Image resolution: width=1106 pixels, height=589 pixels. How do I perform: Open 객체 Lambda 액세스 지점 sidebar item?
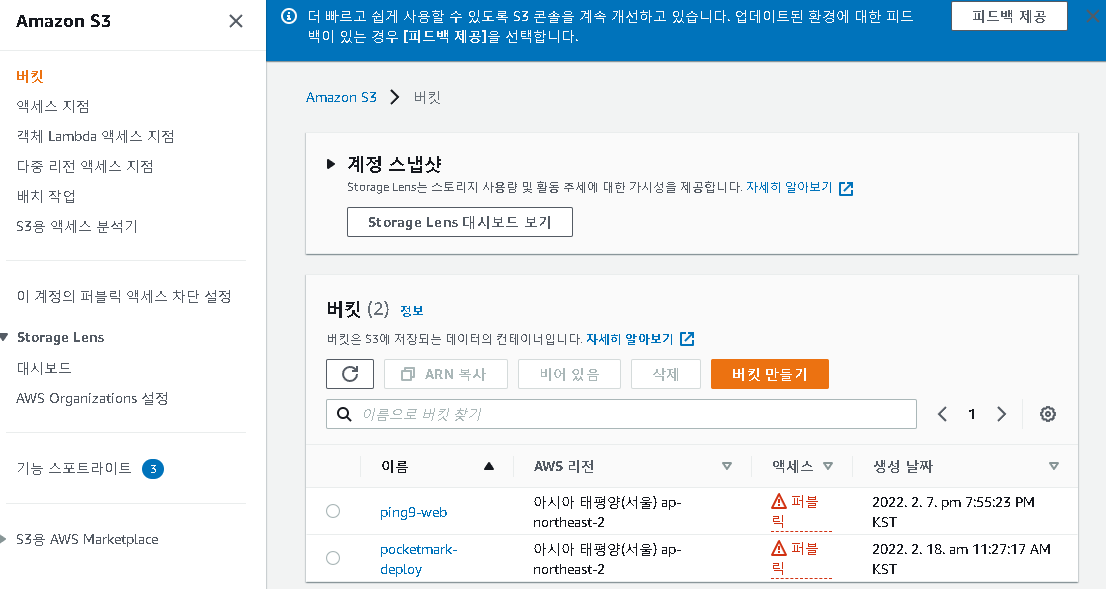coord(95,136)
